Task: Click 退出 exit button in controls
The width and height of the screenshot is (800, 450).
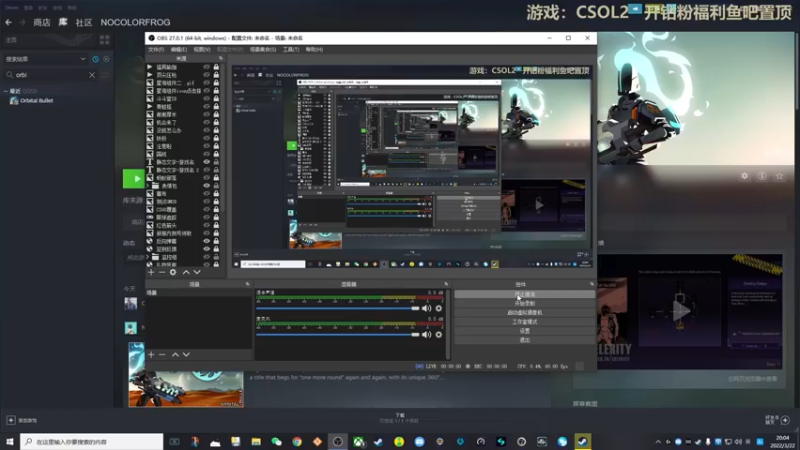Action: (524, 340)
